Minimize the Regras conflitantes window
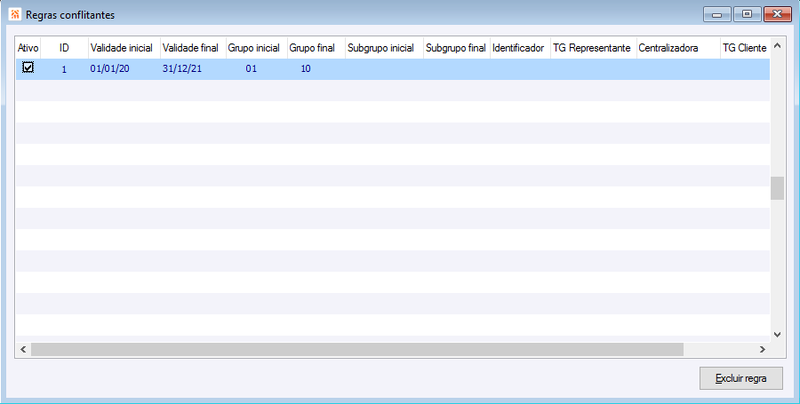 [717, 14]
